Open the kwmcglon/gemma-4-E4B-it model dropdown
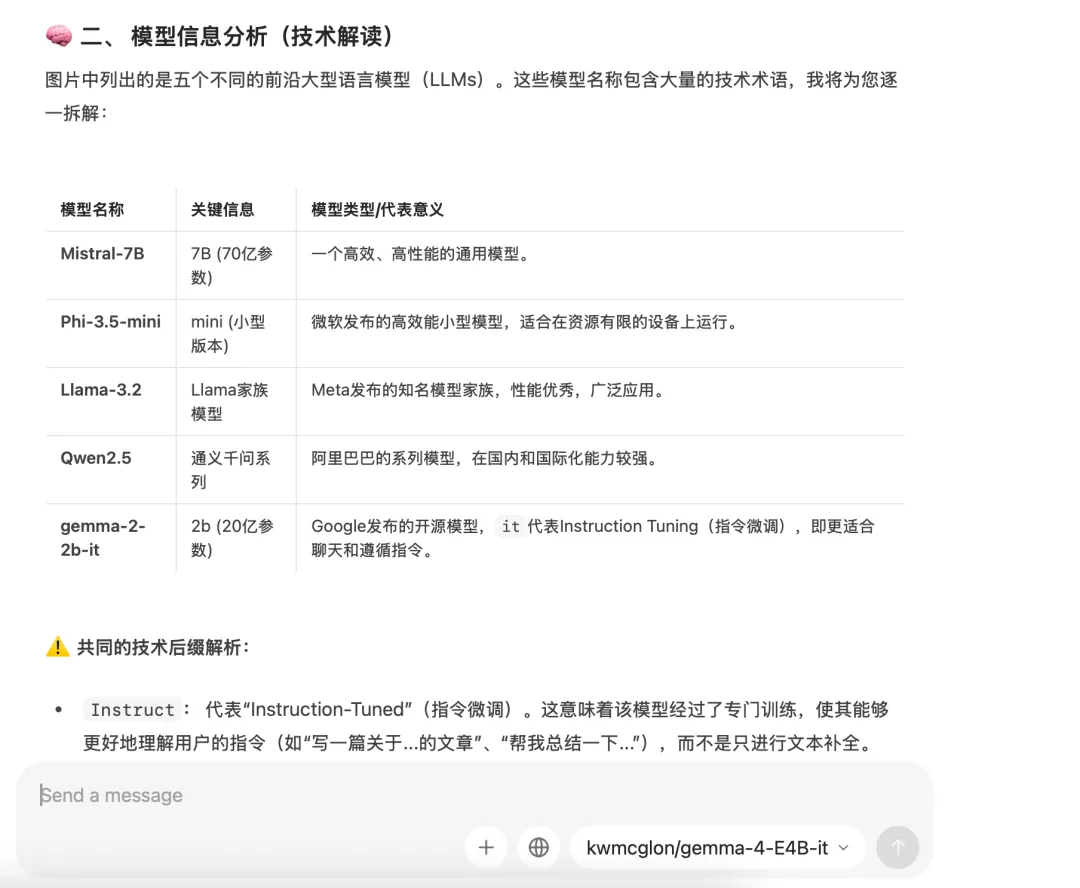 718,848
